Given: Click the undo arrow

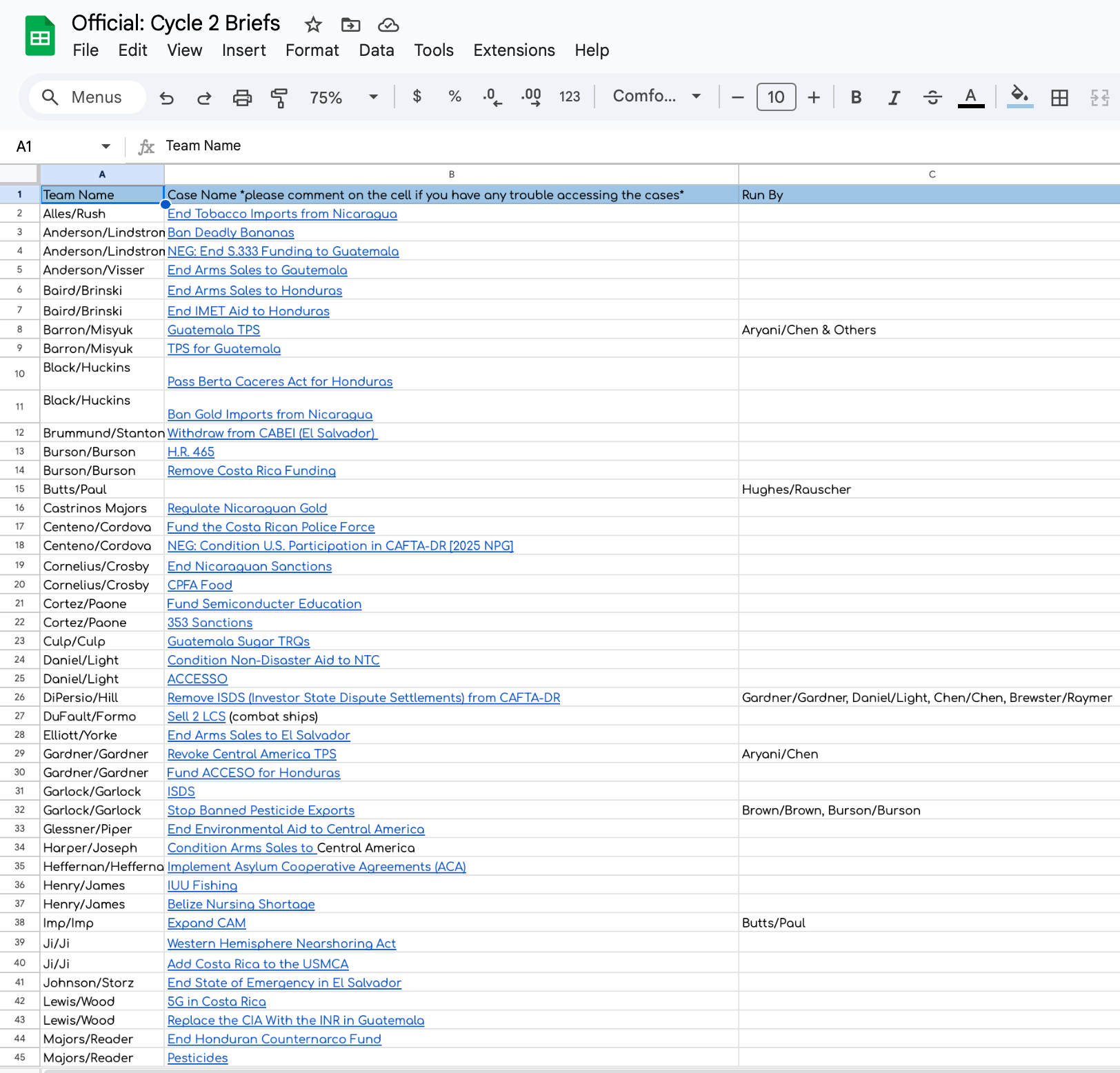Looking at the screenshot, I should point(166,98).
